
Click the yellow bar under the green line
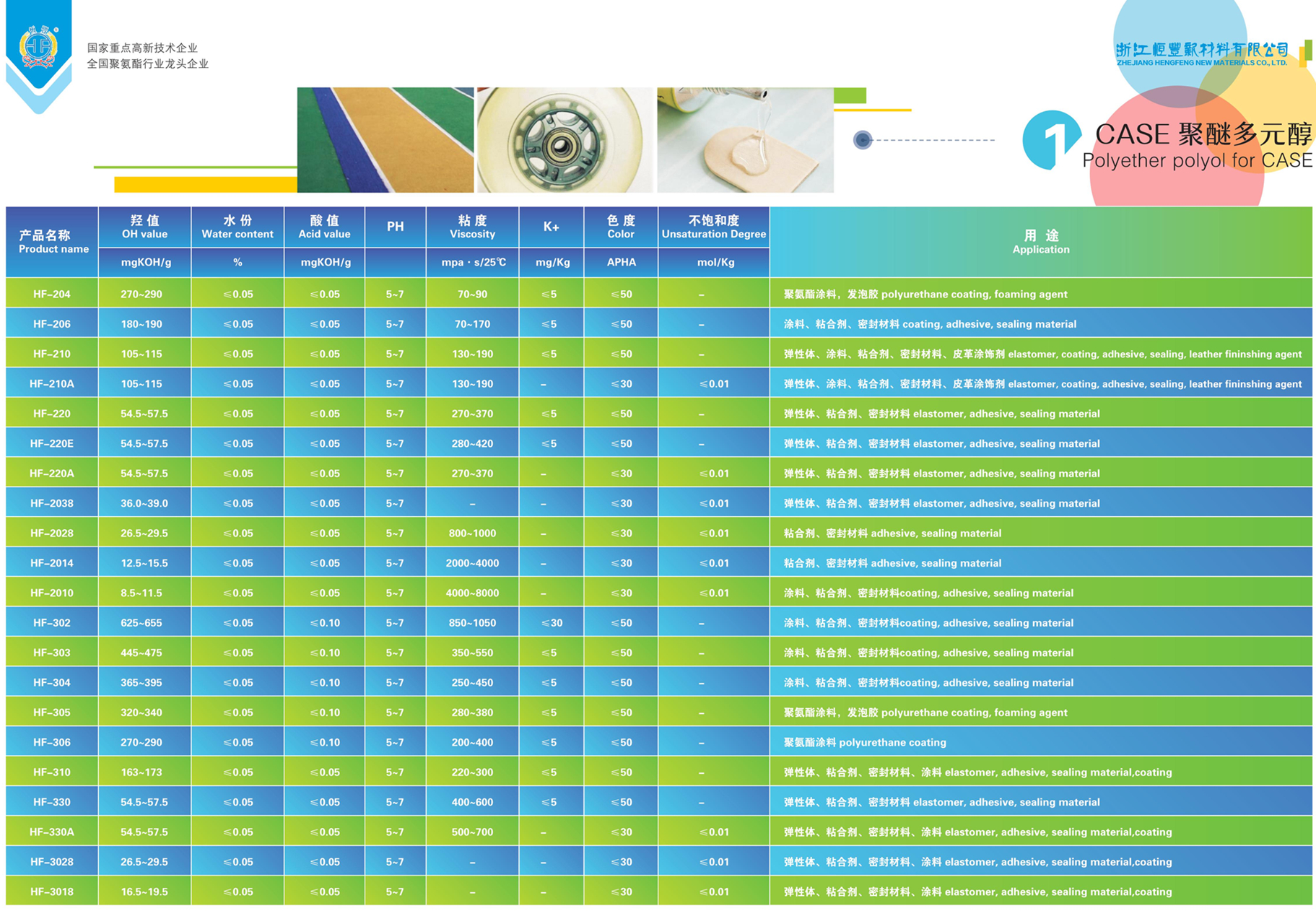coord(205,185)
